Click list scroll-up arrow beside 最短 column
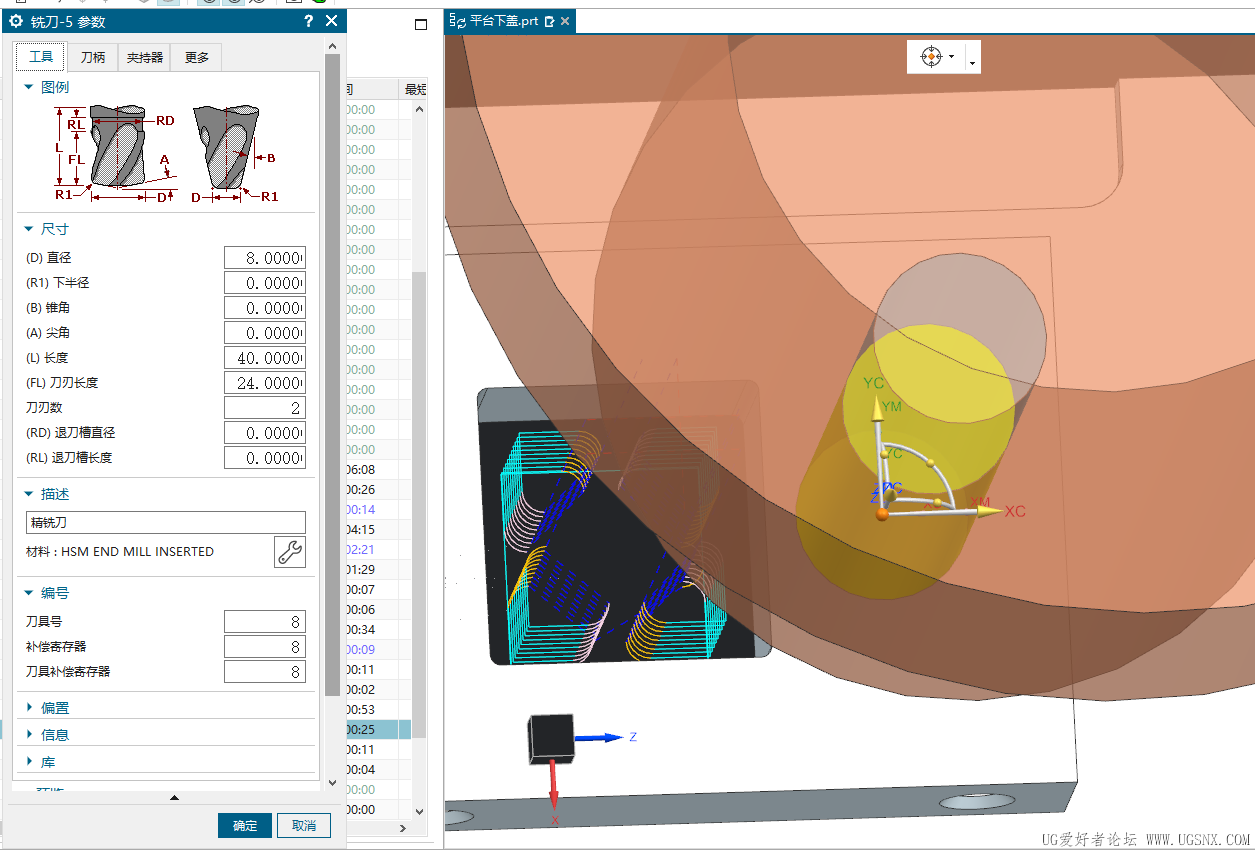The height and width of the screenshot is (852, 1255). pyautogui.click(x=419, y=108)
